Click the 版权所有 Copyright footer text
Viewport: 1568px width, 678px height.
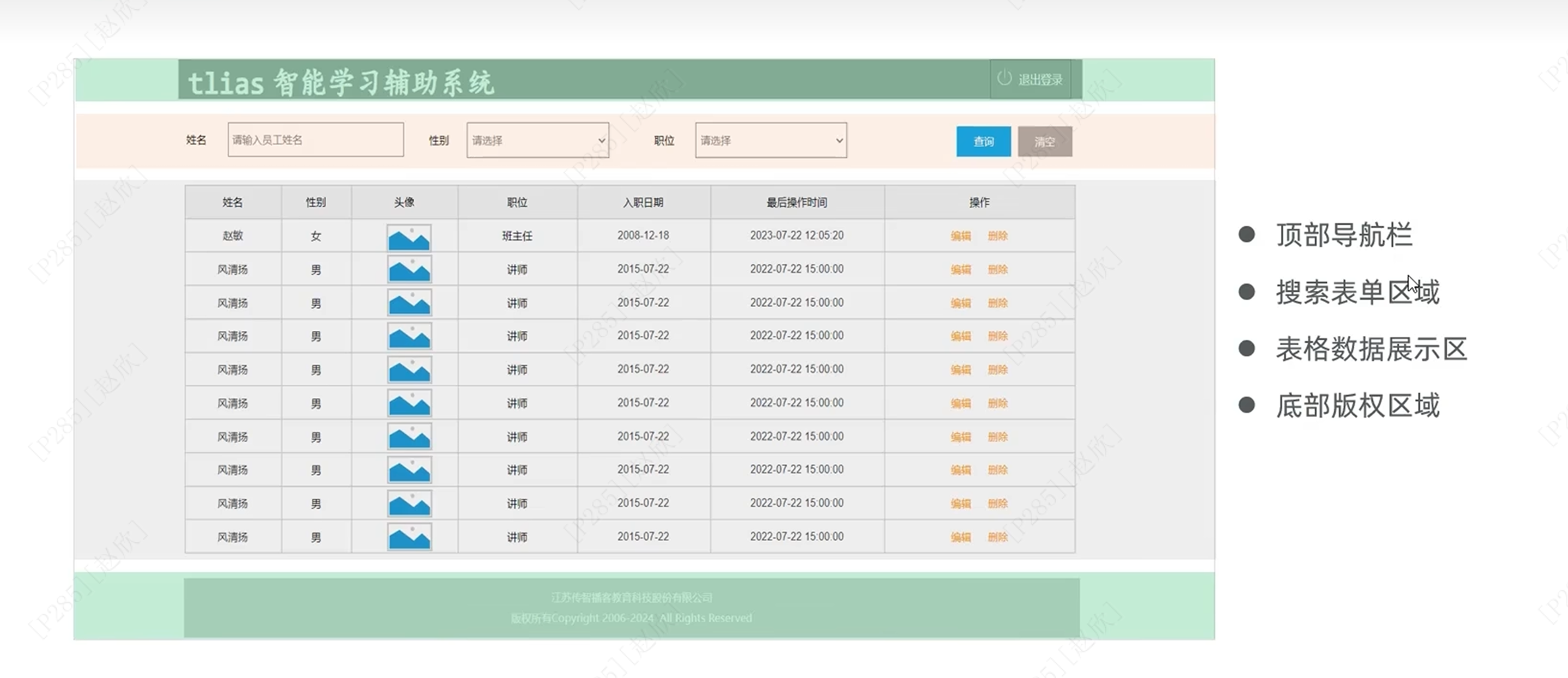click(x=631, y=618)
